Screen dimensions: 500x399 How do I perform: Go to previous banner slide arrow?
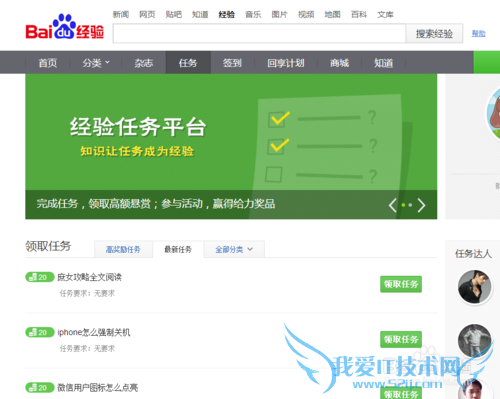click(x=393, y=205)
